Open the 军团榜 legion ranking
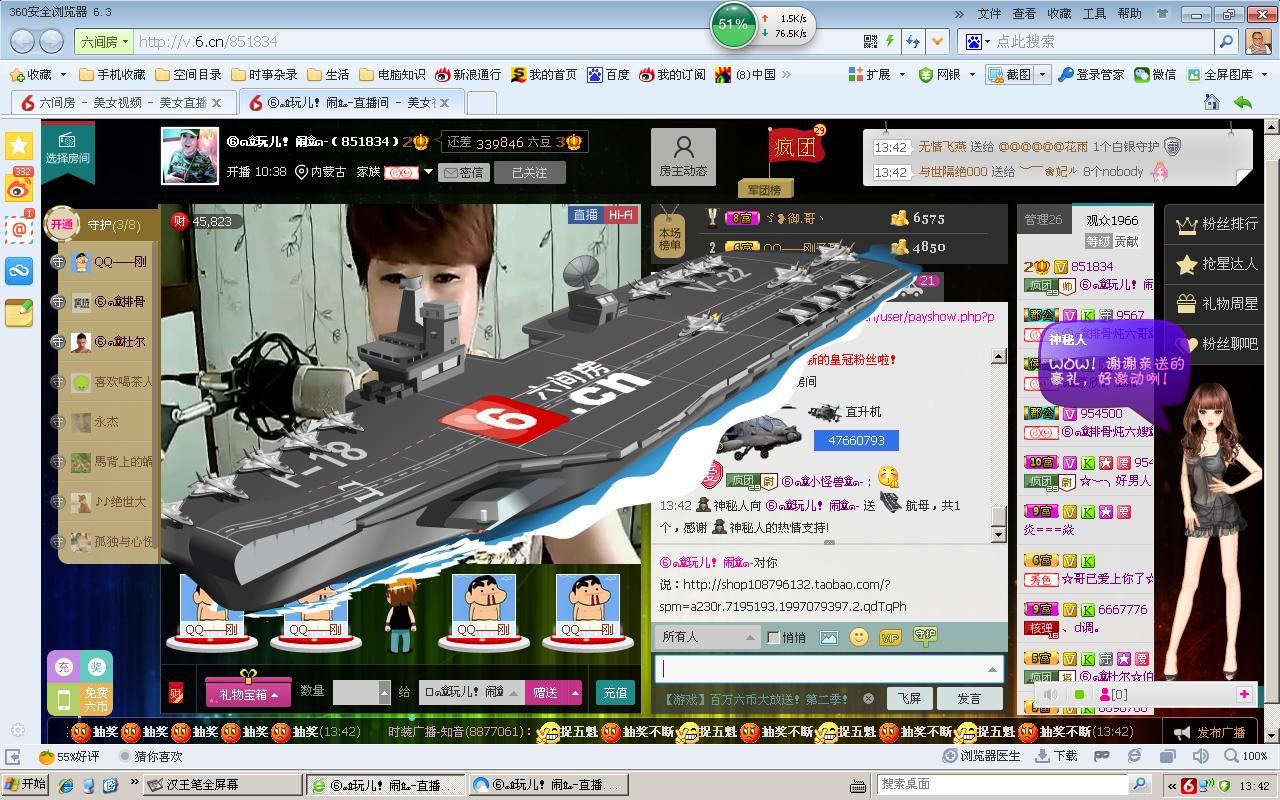Viewport: 1280px width, 800px height. point(765,189)
